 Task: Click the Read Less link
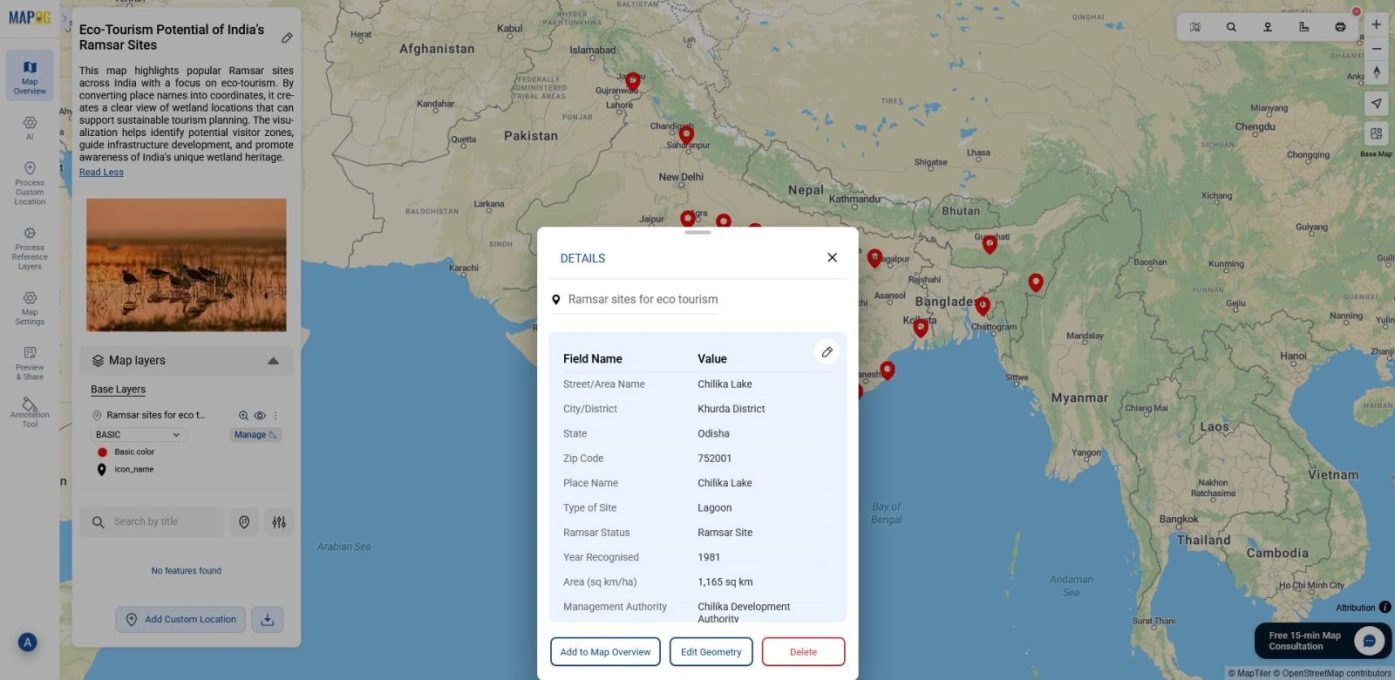click(101, 172)
